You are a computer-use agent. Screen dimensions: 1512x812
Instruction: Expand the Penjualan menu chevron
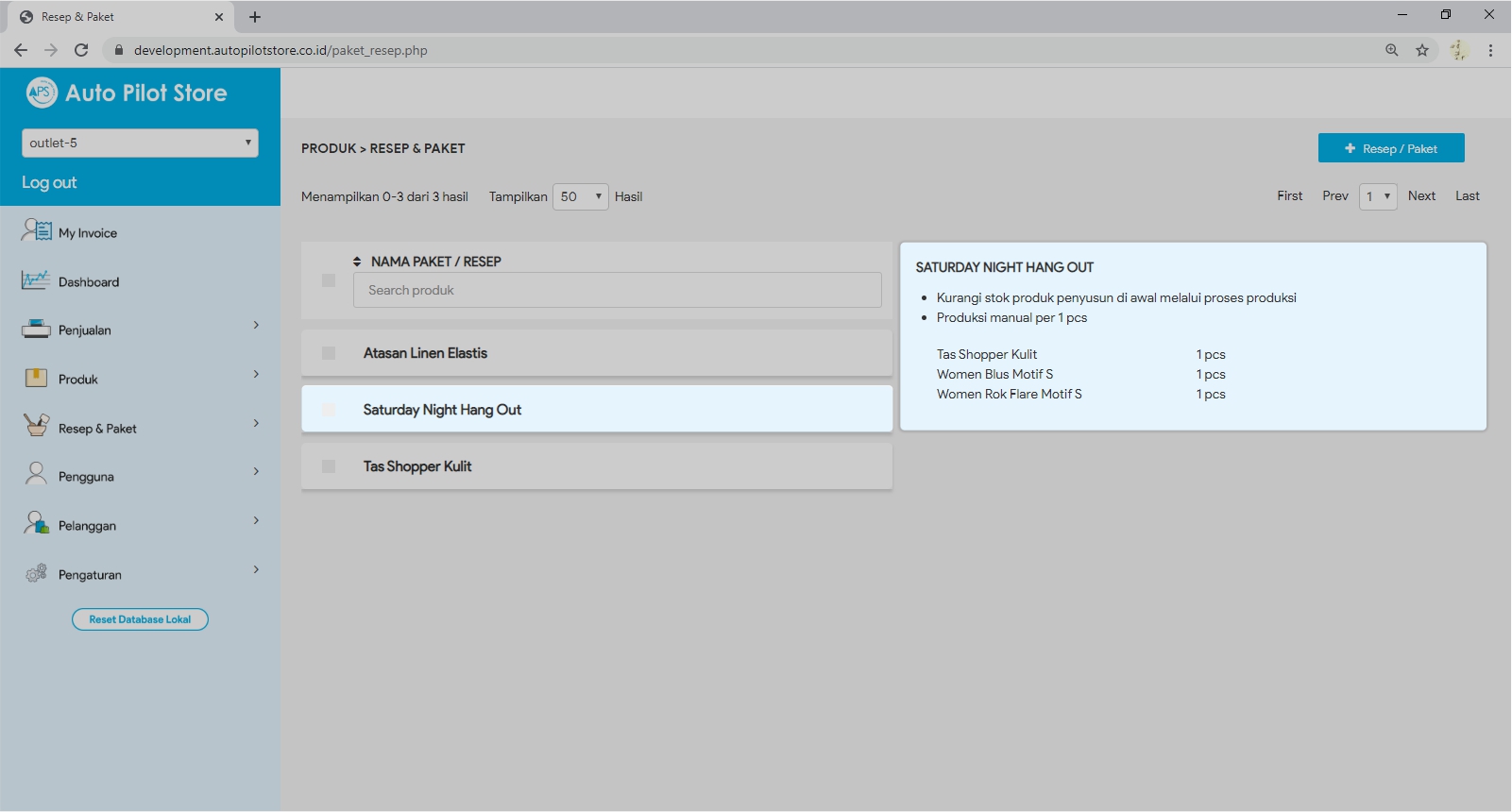(256, 326)
